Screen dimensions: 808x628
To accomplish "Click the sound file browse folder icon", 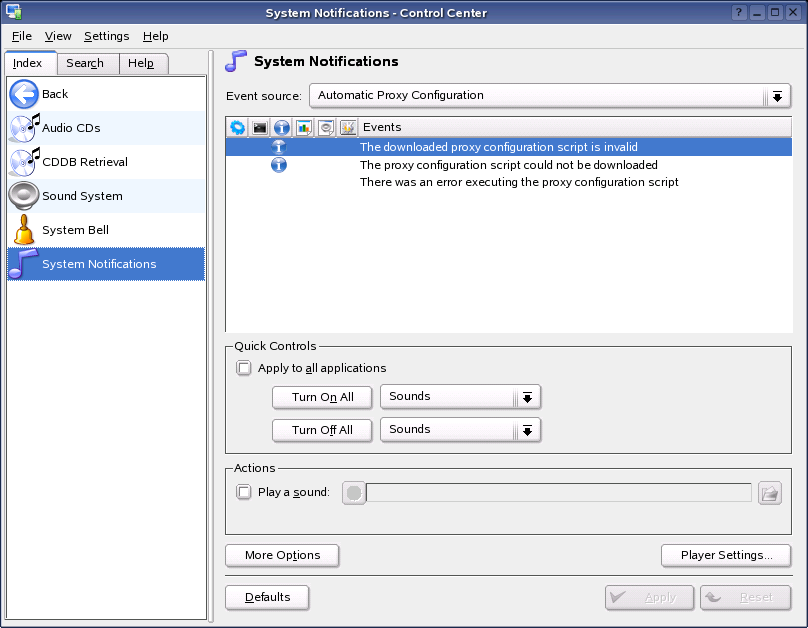I will 769,493.
